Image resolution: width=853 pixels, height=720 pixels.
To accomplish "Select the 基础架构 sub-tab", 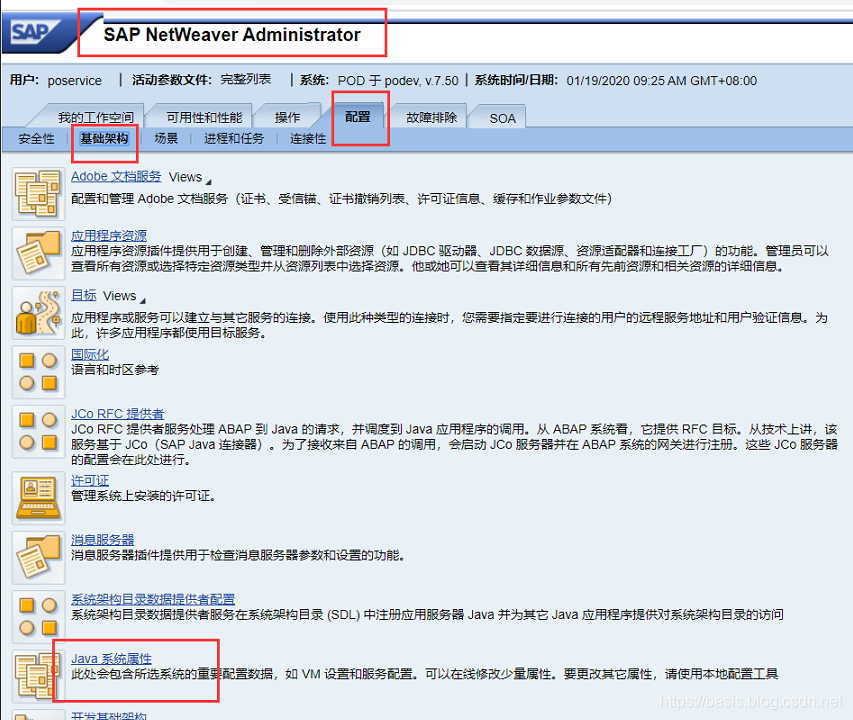I will [x=104, y=139].
